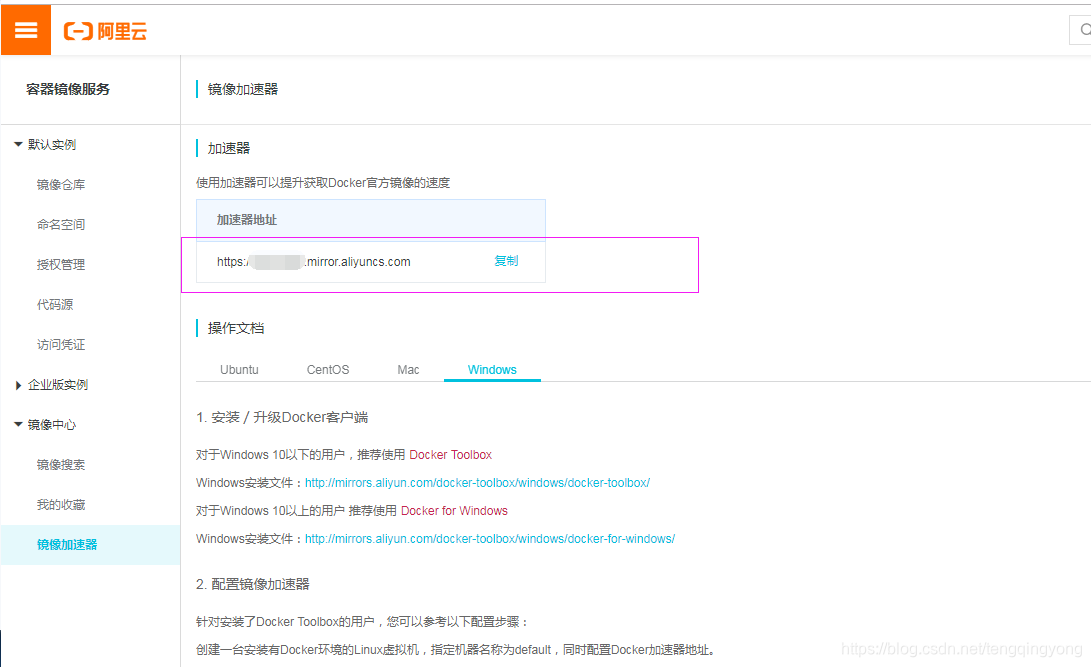Select 镜像加速器 in sidebar
1091x667 pixels.
tap(90, 545)
